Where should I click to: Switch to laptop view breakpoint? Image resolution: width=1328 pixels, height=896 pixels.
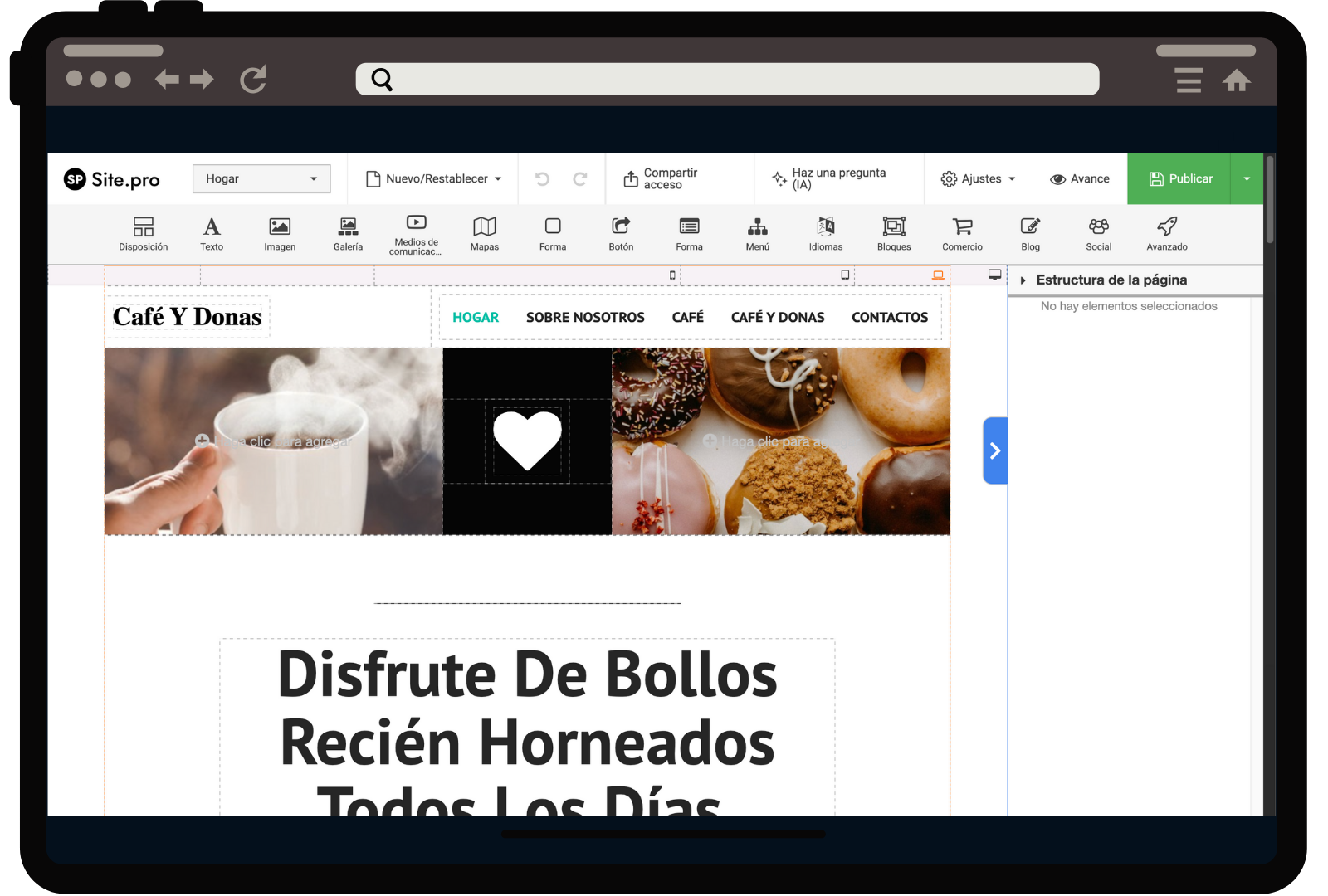pyautogui.click(x=938, y=275)
